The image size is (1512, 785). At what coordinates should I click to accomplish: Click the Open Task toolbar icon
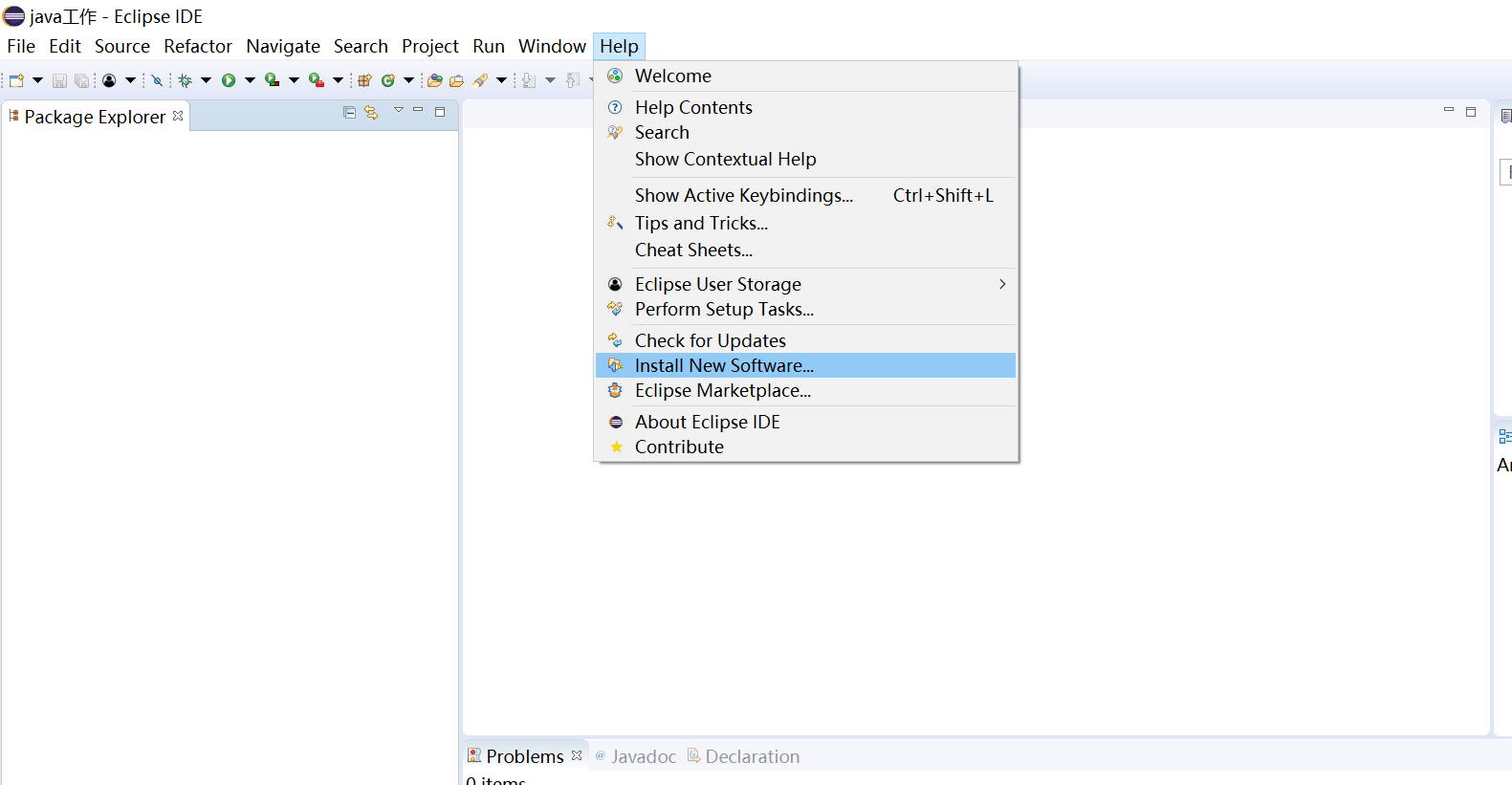click(x=456, y=80)
